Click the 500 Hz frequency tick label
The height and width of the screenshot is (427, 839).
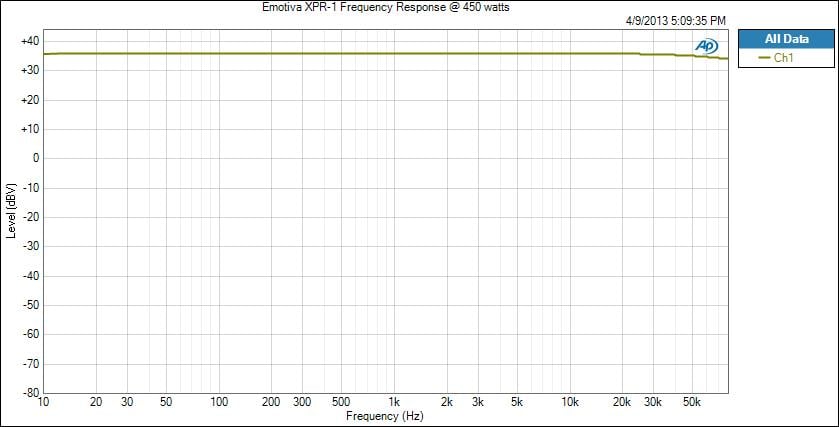(341, 402)
